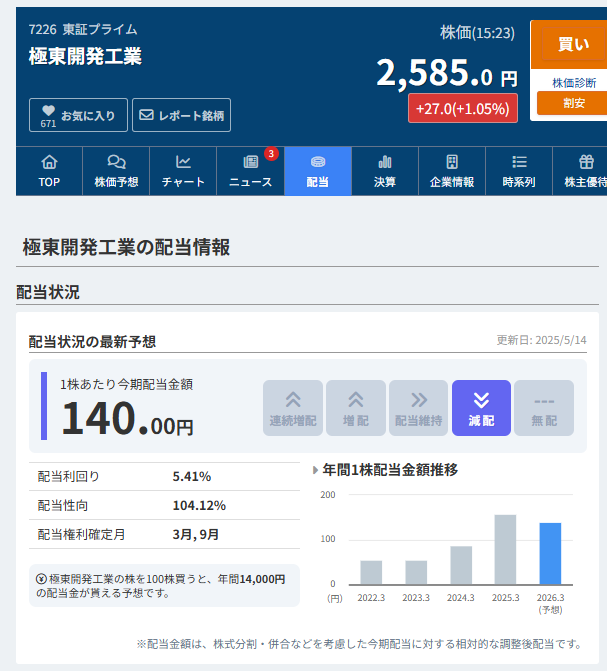Click the company name 極東開発工業 header
This screenshot has width=607, height=671.
[x=85, y=56]
